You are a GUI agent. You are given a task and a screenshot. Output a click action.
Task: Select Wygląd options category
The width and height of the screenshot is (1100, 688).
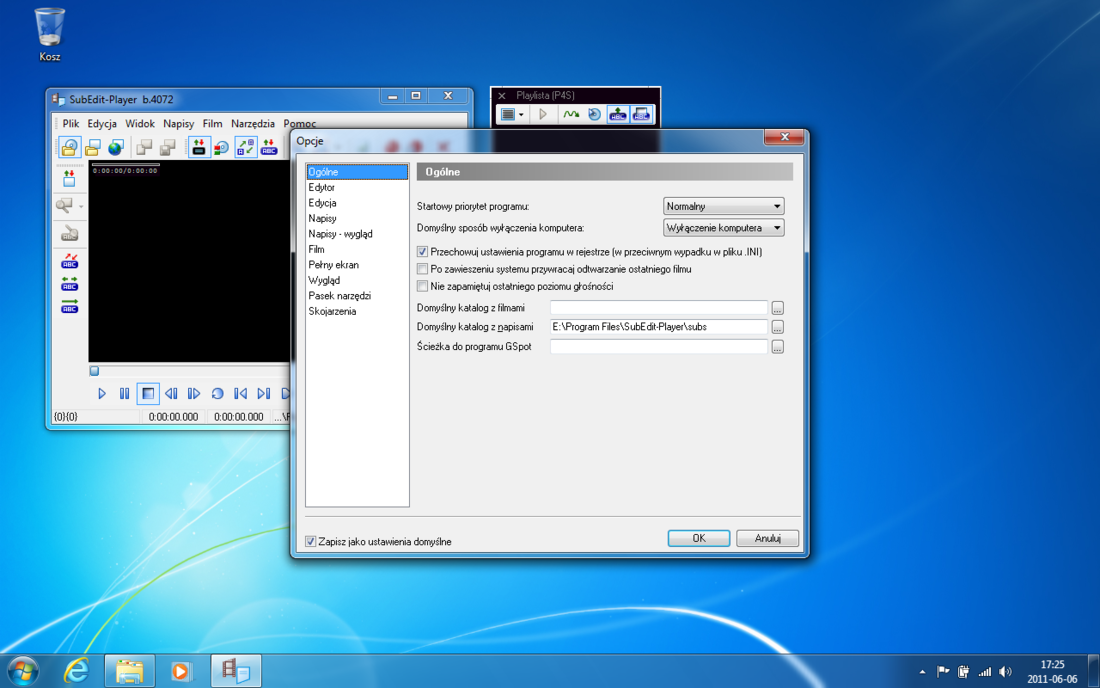point(324,280)
